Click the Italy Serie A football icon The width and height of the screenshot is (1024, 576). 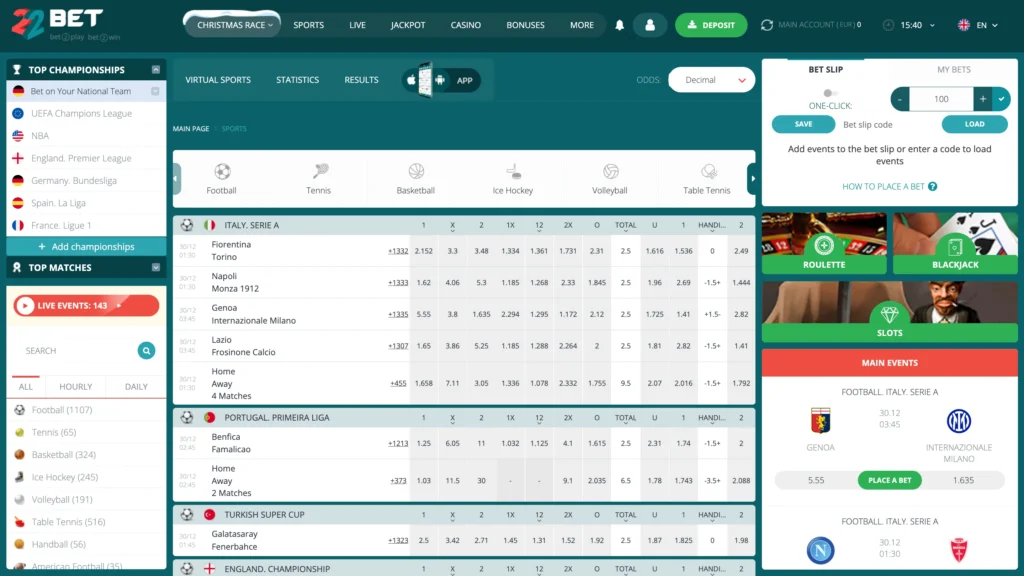pyautogui.click(x=187, y=225)
